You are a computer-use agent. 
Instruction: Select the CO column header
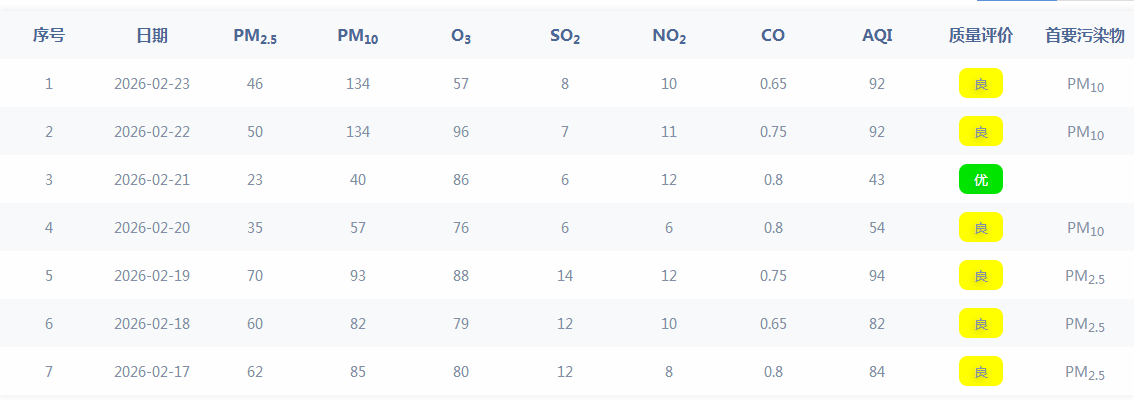773,36
